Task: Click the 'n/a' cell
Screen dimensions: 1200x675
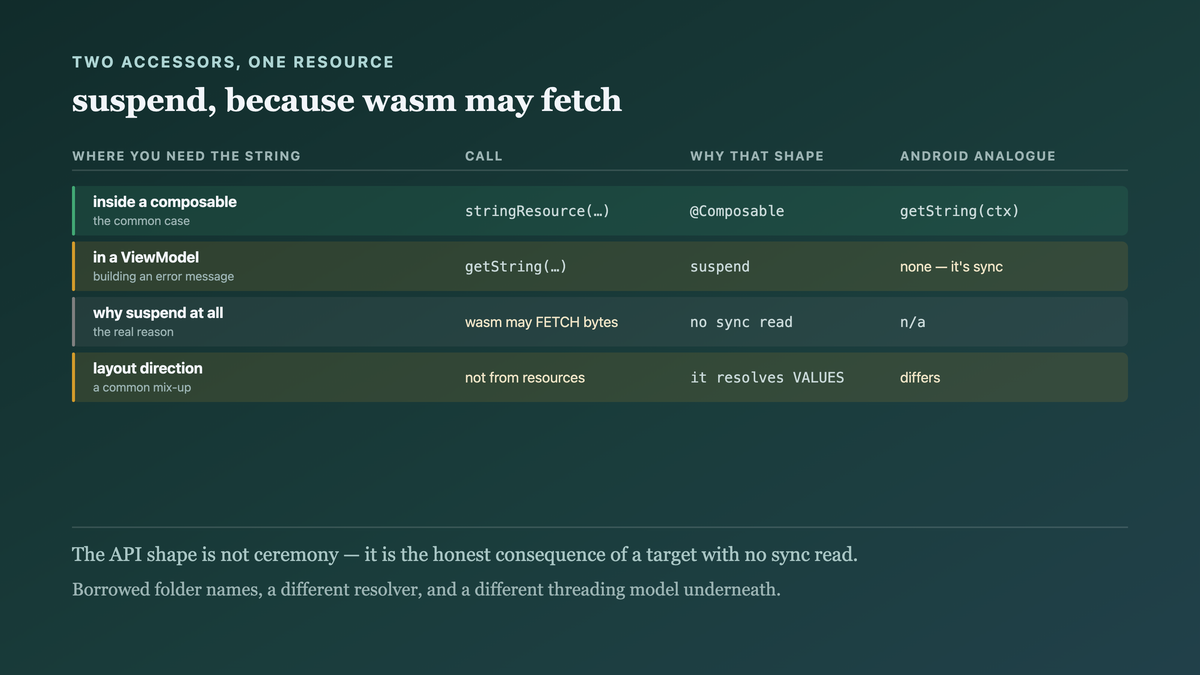Action: 912,322
